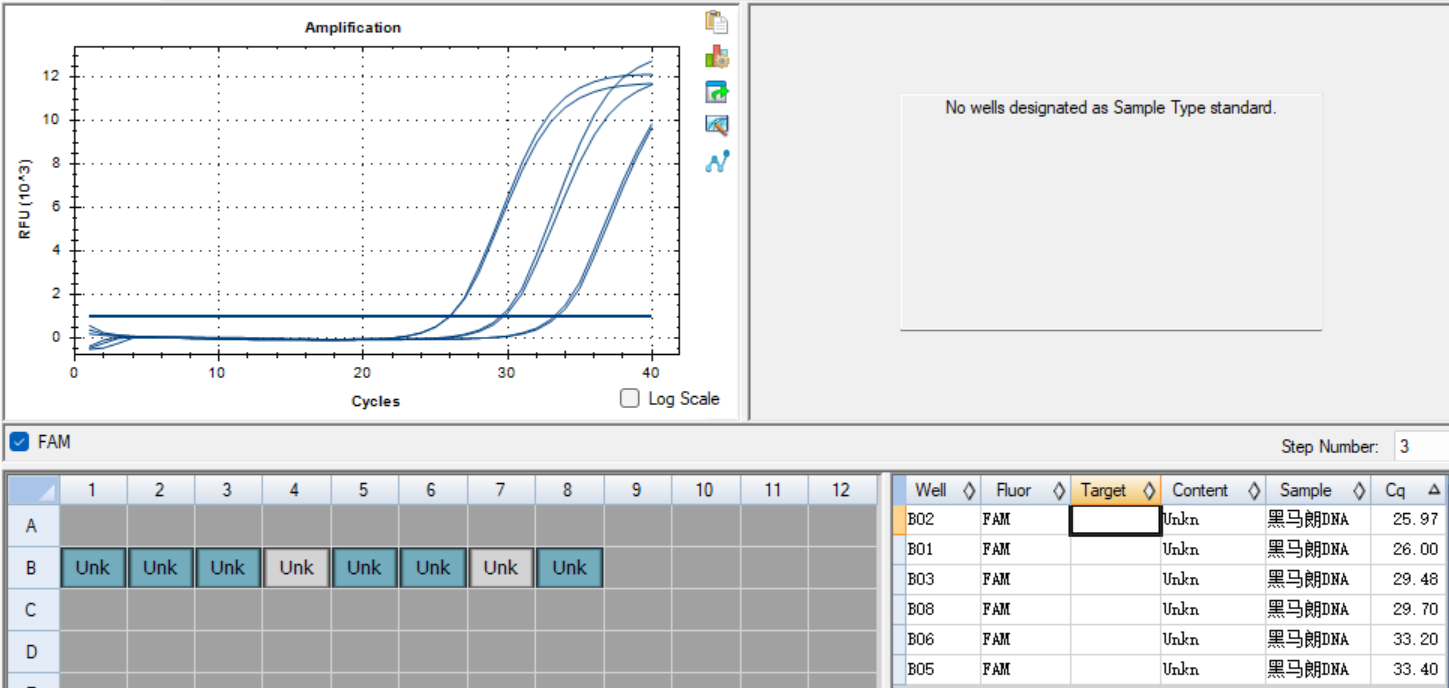
Task: Select unselected well B4 in plate grid
Action: click(296, 567)
